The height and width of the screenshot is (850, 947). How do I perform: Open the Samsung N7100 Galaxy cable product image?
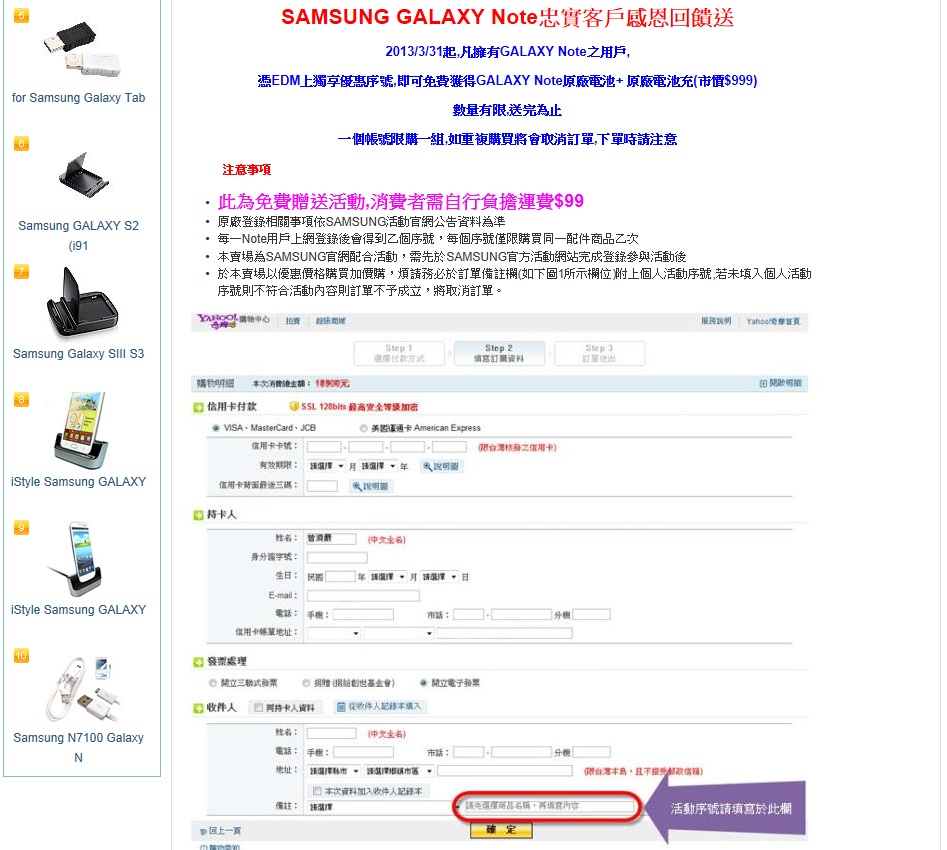point(83,689)
